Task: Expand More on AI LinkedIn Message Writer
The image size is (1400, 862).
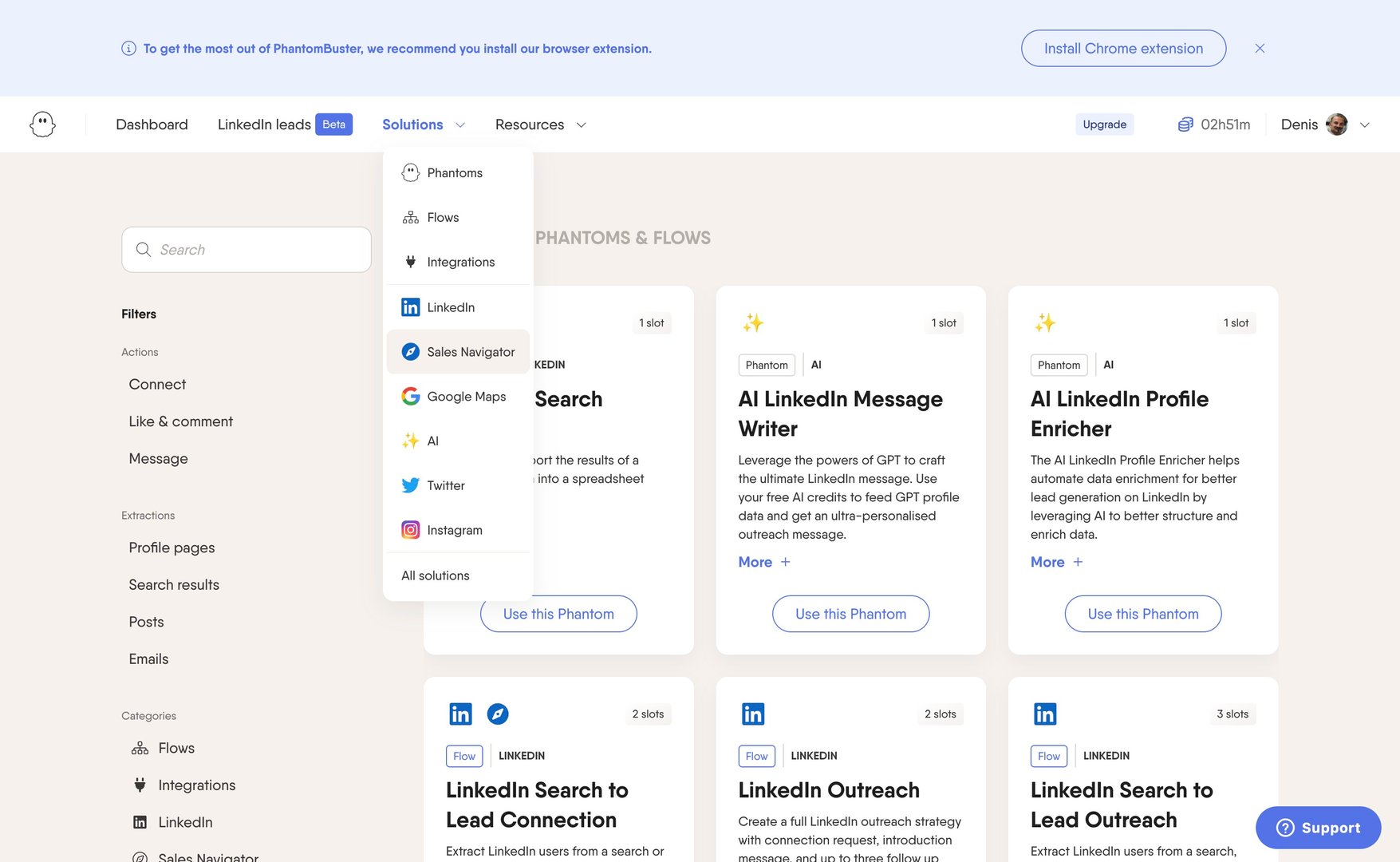Action: [x=764, y=562]
